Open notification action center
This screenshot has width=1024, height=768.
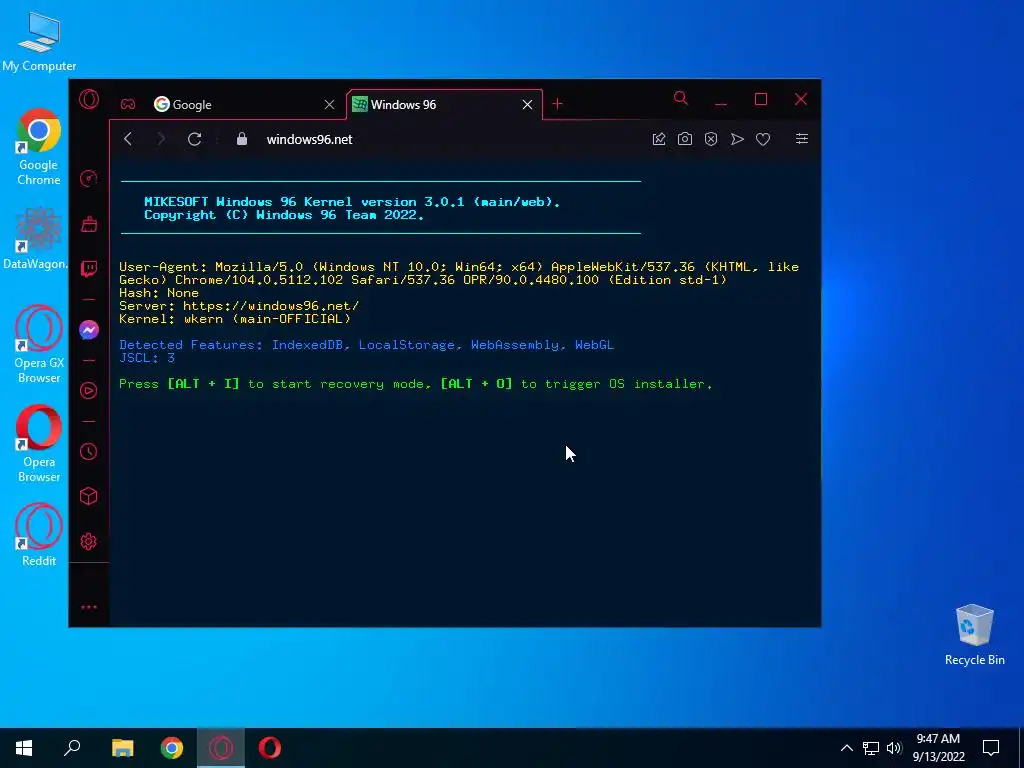(991, 748)
